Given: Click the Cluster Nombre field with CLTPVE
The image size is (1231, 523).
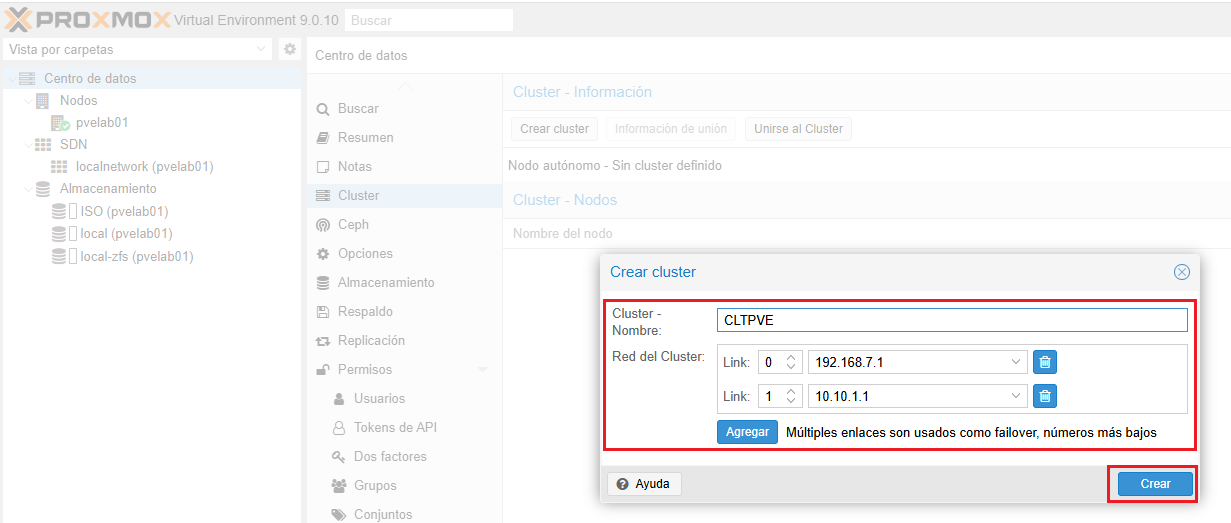Looking at the screenshot, I should pos(952,320).
